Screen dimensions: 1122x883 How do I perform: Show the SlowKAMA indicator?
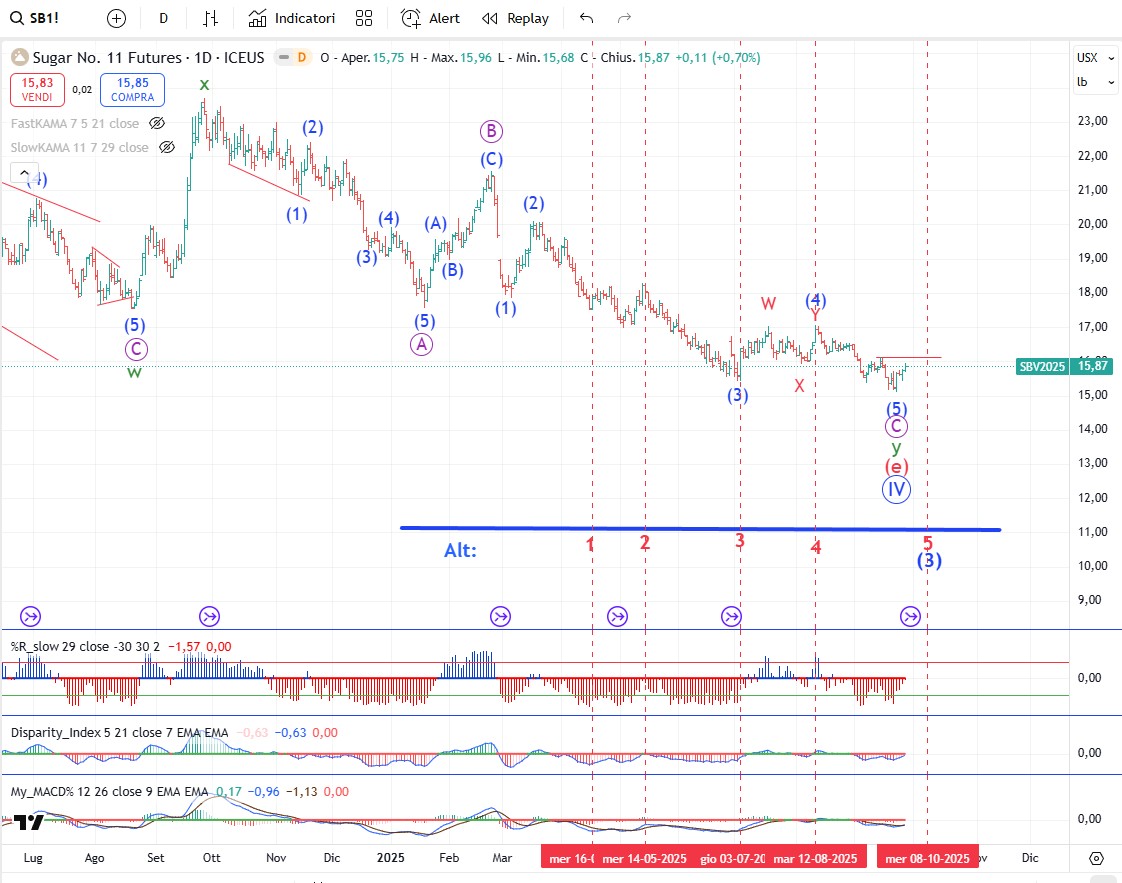click(x=168, y=147)
